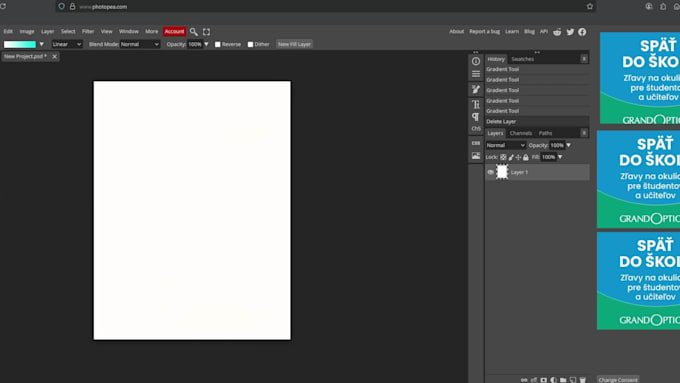The height and width of the screenshot is (383, 680).
Task: Open the Image menu
Action: (26, 32)
